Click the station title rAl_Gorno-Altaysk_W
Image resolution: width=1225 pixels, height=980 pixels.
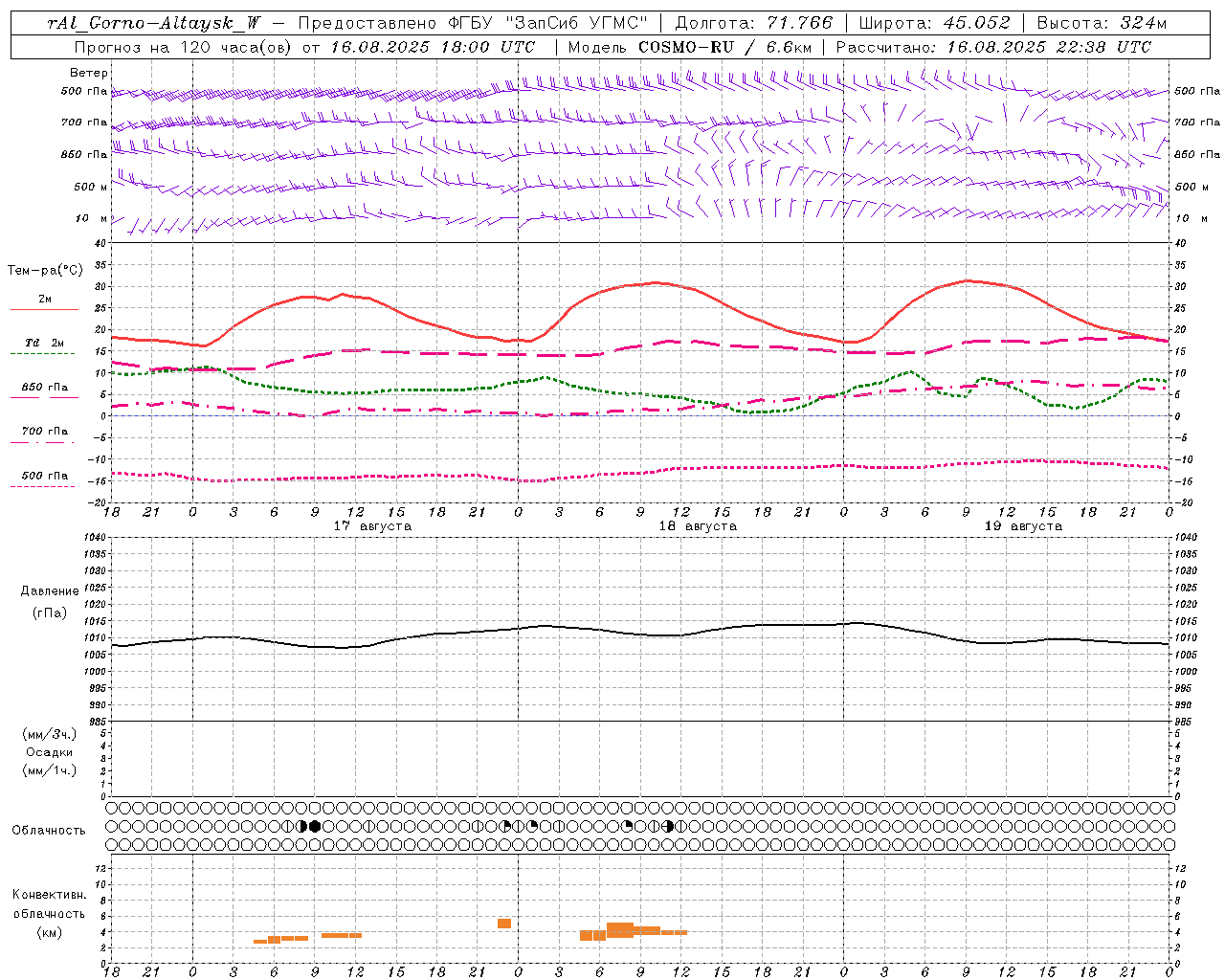(x=153, y=23)
